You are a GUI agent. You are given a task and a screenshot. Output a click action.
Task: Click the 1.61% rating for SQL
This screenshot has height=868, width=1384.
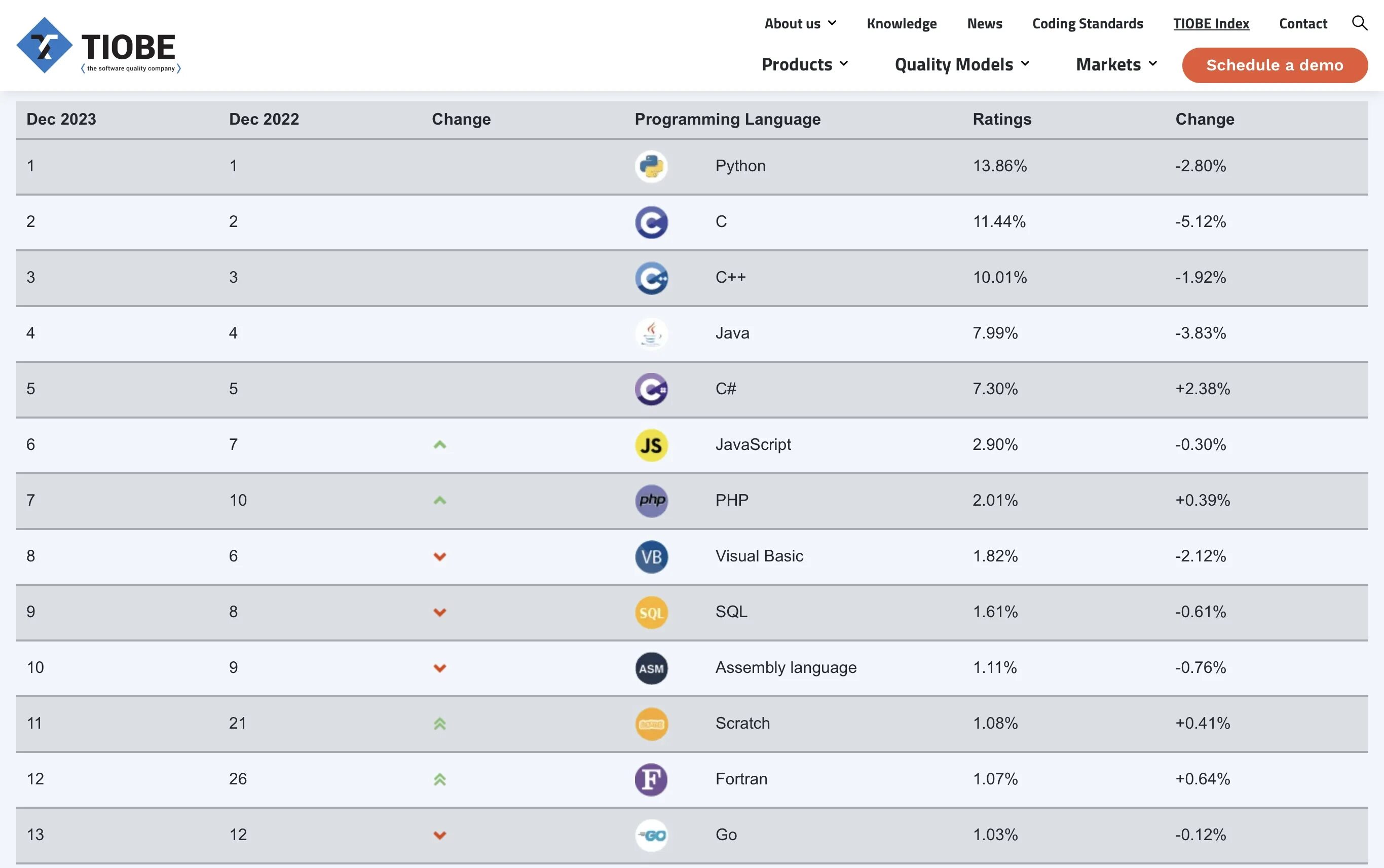[x=995, y=612]
